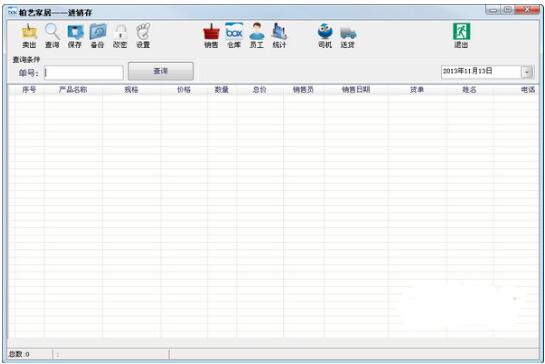The image size is (545, 364).
Task: Click the green 退出 exit icon
Action: pyautogui.click(x=461, y=35)
